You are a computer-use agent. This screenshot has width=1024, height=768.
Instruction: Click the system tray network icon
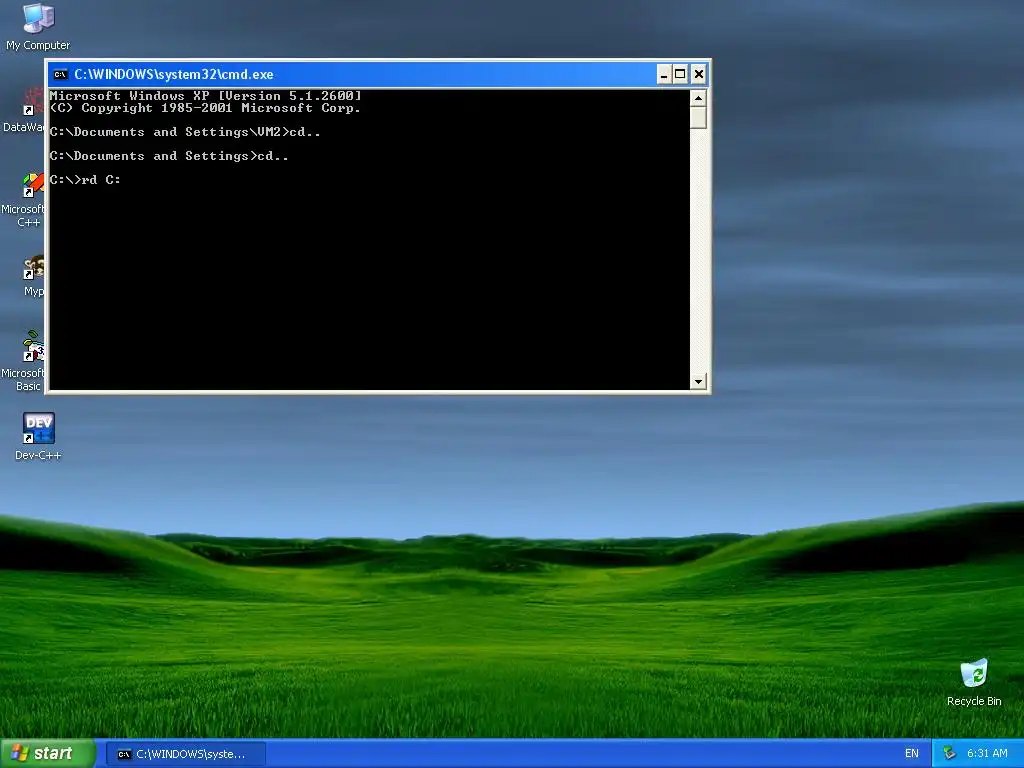[949, 753]
